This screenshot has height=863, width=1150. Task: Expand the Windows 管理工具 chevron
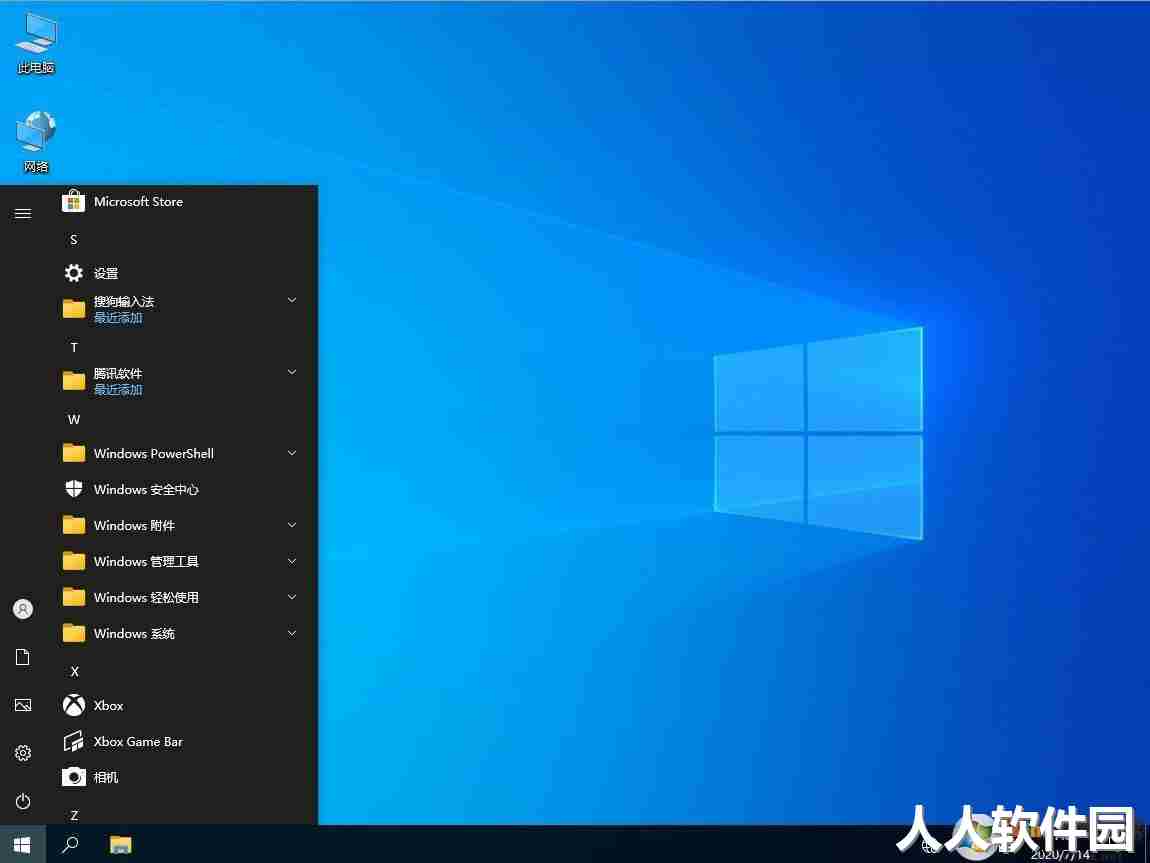(292, 561)
